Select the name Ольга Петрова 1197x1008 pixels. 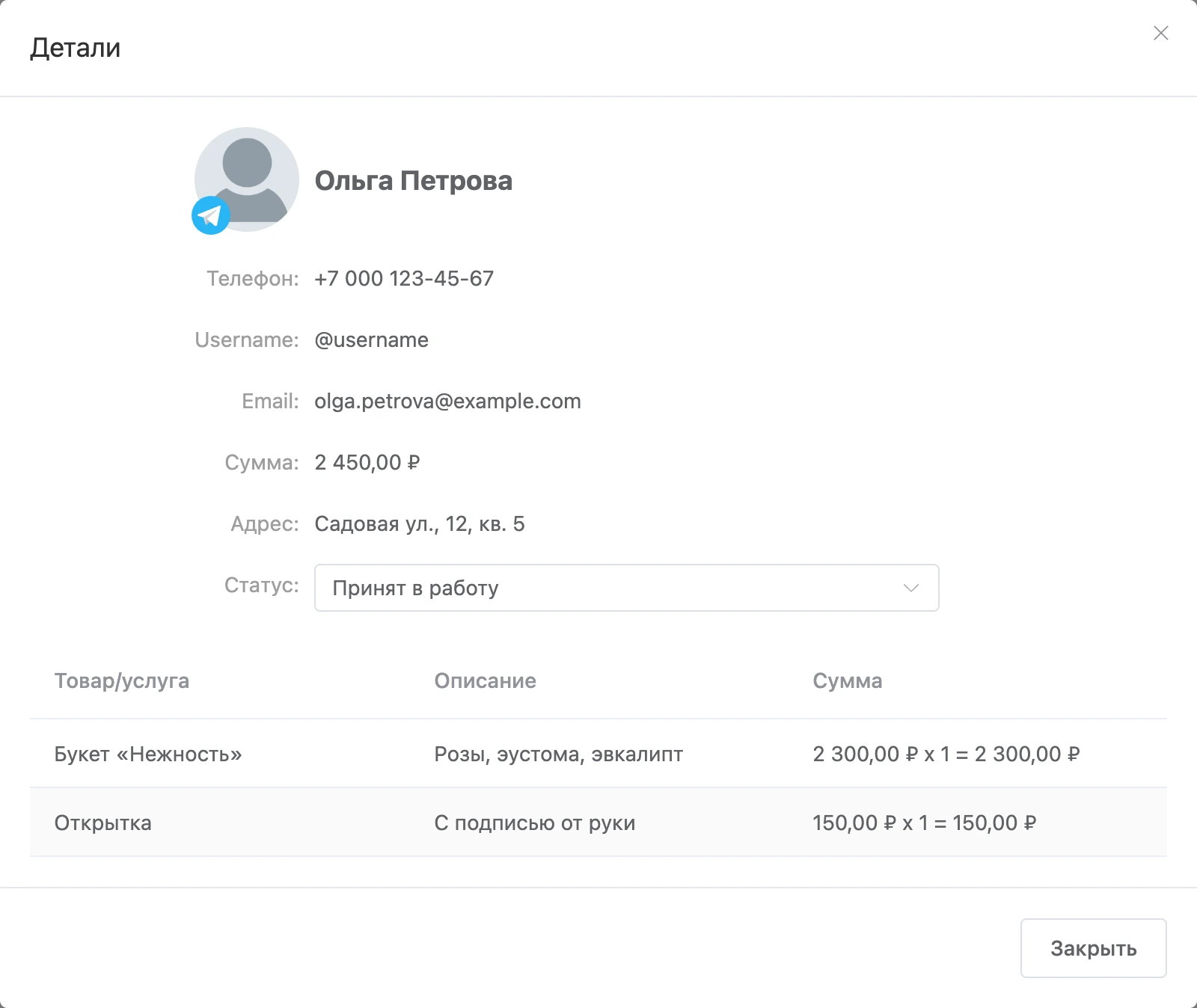point(413,180)
